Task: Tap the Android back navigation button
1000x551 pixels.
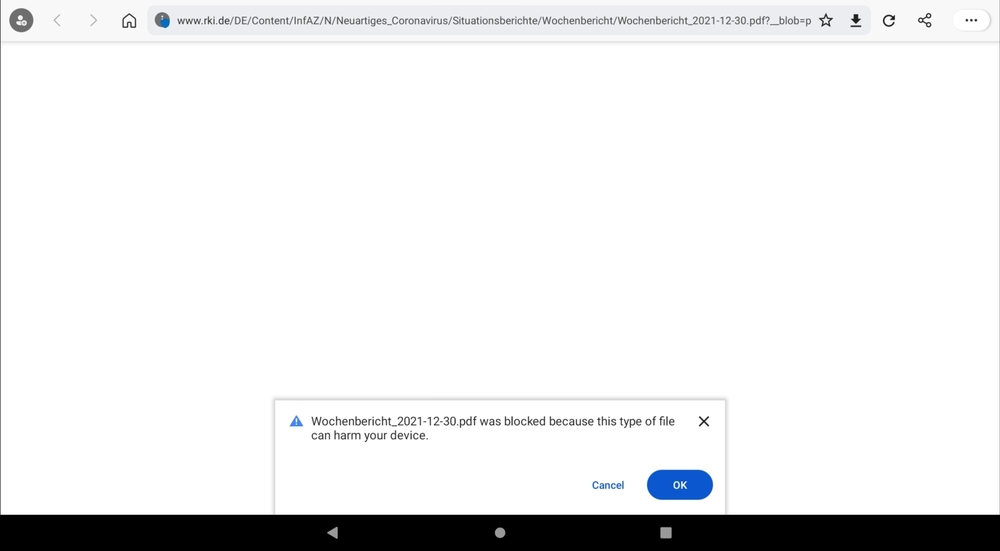Action: tap(332, 533)
